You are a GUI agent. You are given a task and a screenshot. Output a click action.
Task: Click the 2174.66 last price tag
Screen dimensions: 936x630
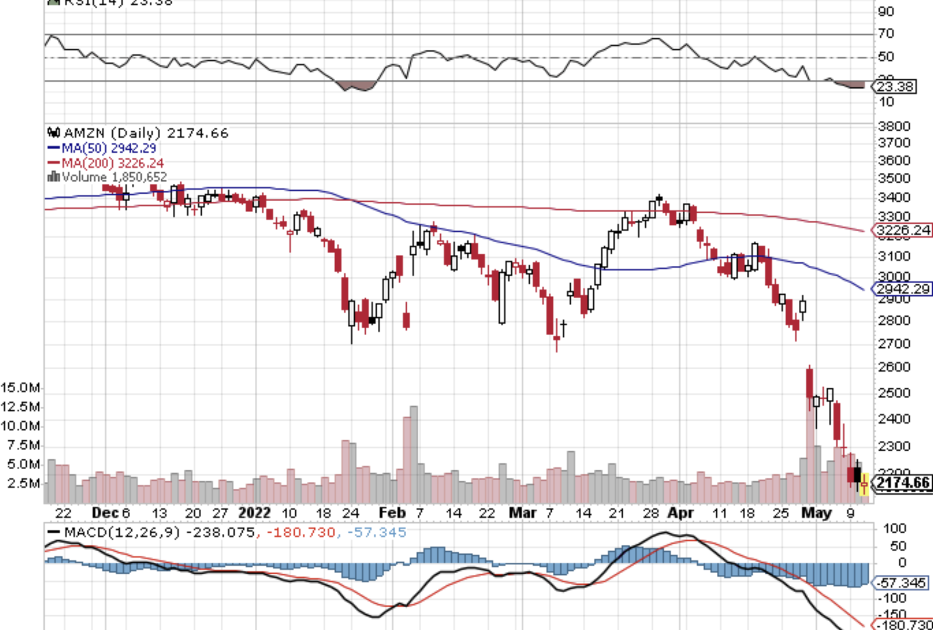(903, 484)
